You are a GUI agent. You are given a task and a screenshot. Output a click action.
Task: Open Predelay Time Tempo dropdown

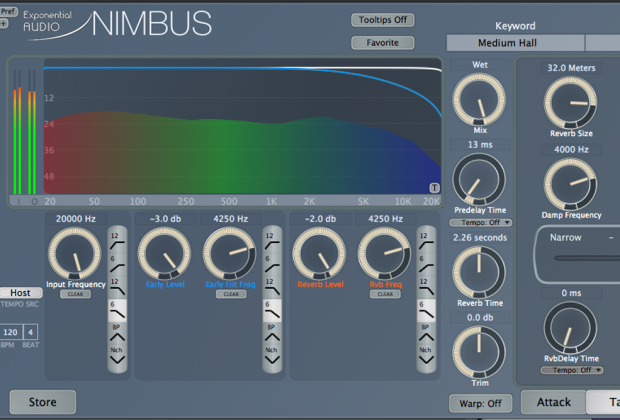480,223
